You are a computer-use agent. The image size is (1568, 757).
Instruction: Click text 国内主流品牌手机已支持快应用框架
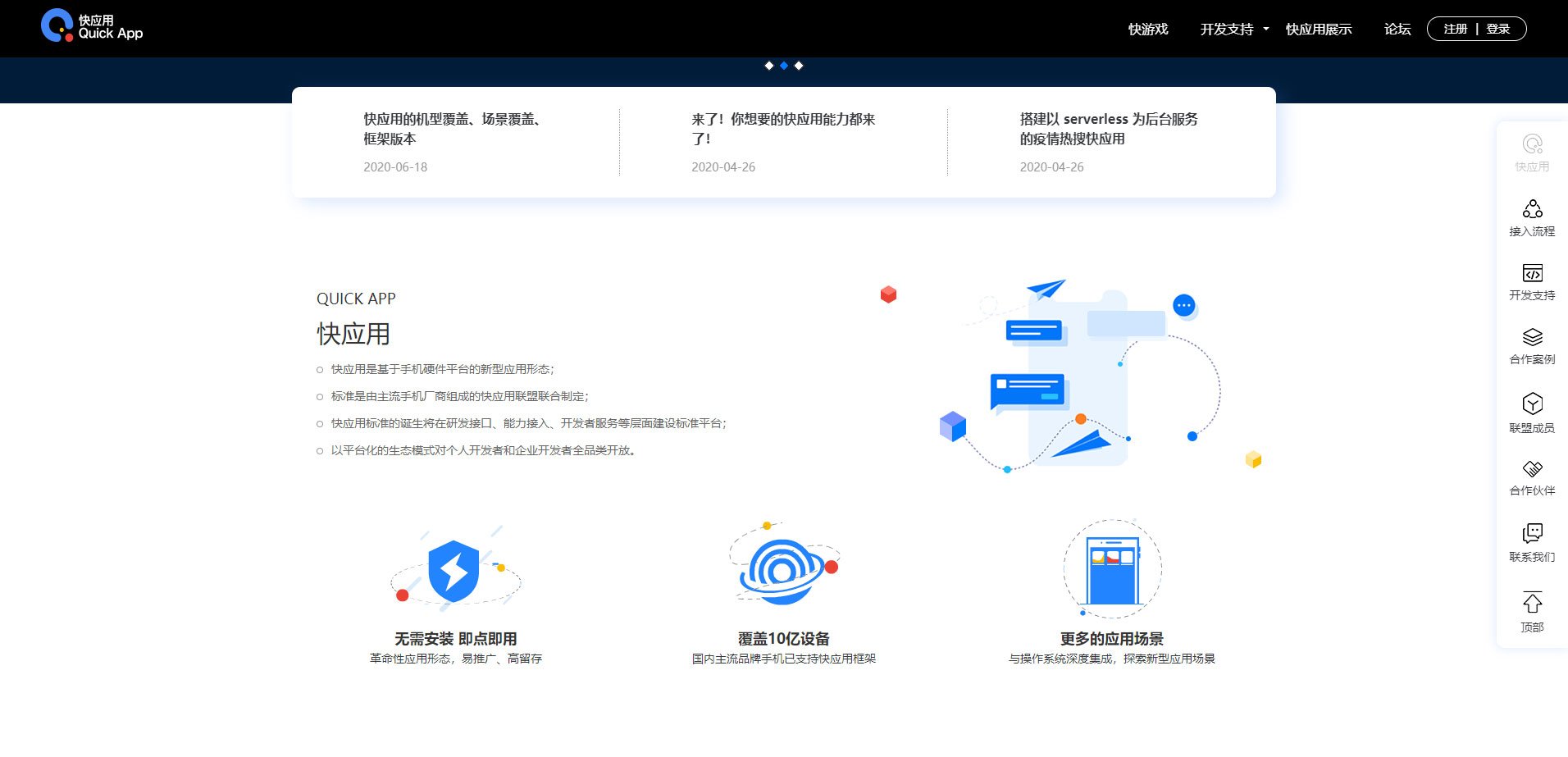point(784,659)
